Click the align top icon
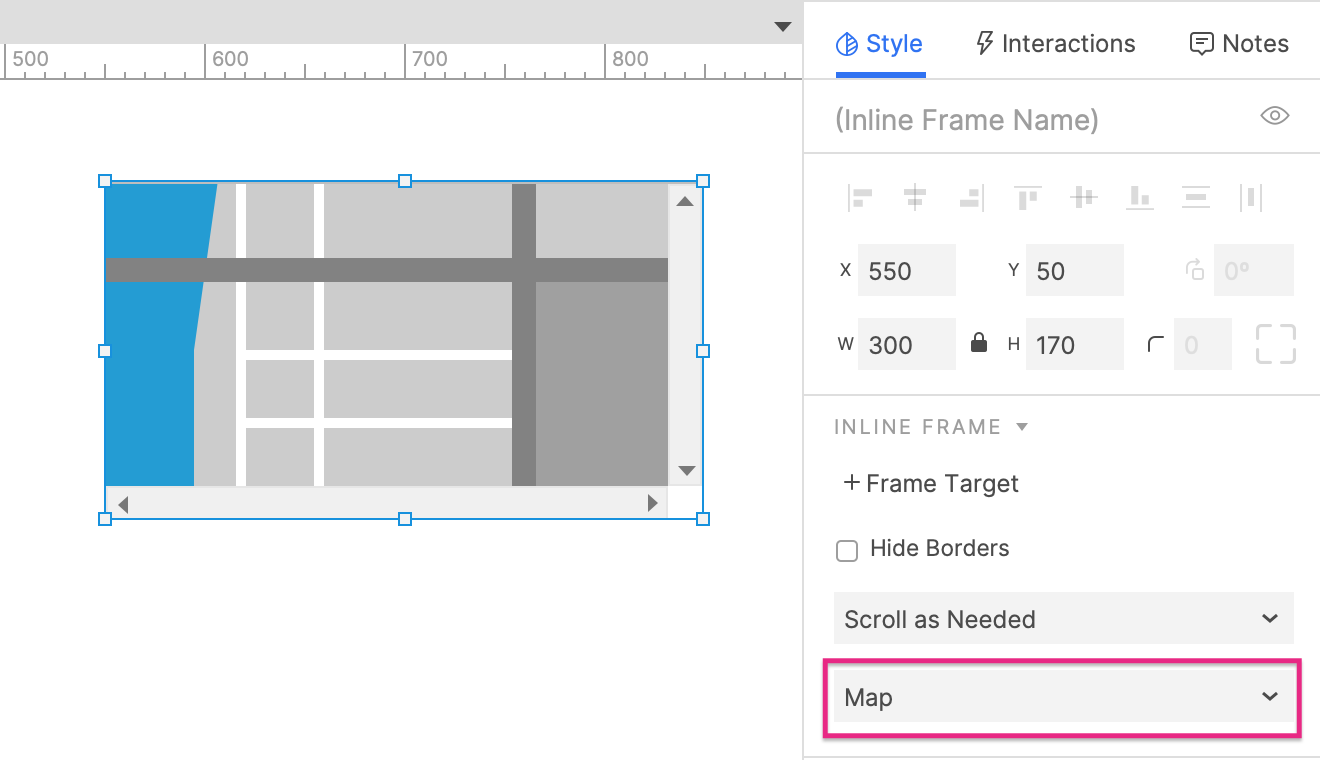The width and height of the screenshot is (1320, 760). click(x=1027, y=198)
